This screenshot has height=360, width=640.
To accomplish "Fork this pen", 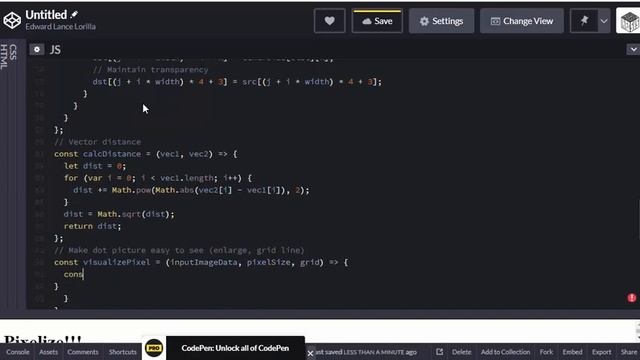I will [546, 352].
